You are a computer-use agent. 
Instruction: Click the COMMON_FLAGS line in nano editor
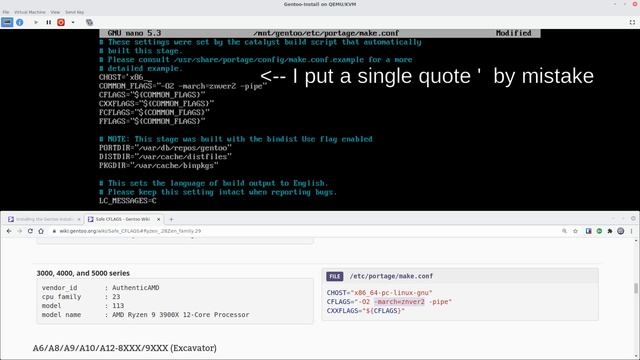click(x=182, y=86)
